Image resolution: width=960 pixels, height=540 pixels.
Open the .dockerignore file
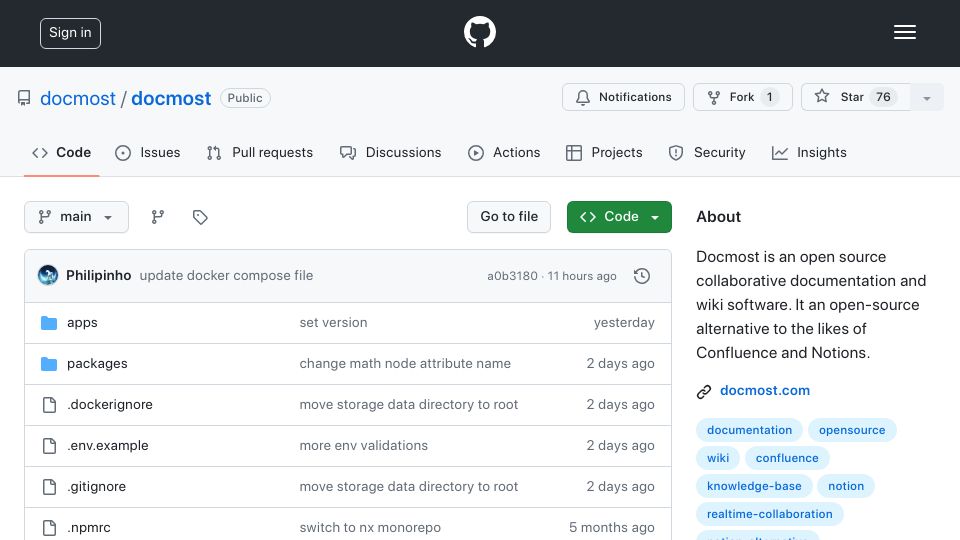point(110,405)
